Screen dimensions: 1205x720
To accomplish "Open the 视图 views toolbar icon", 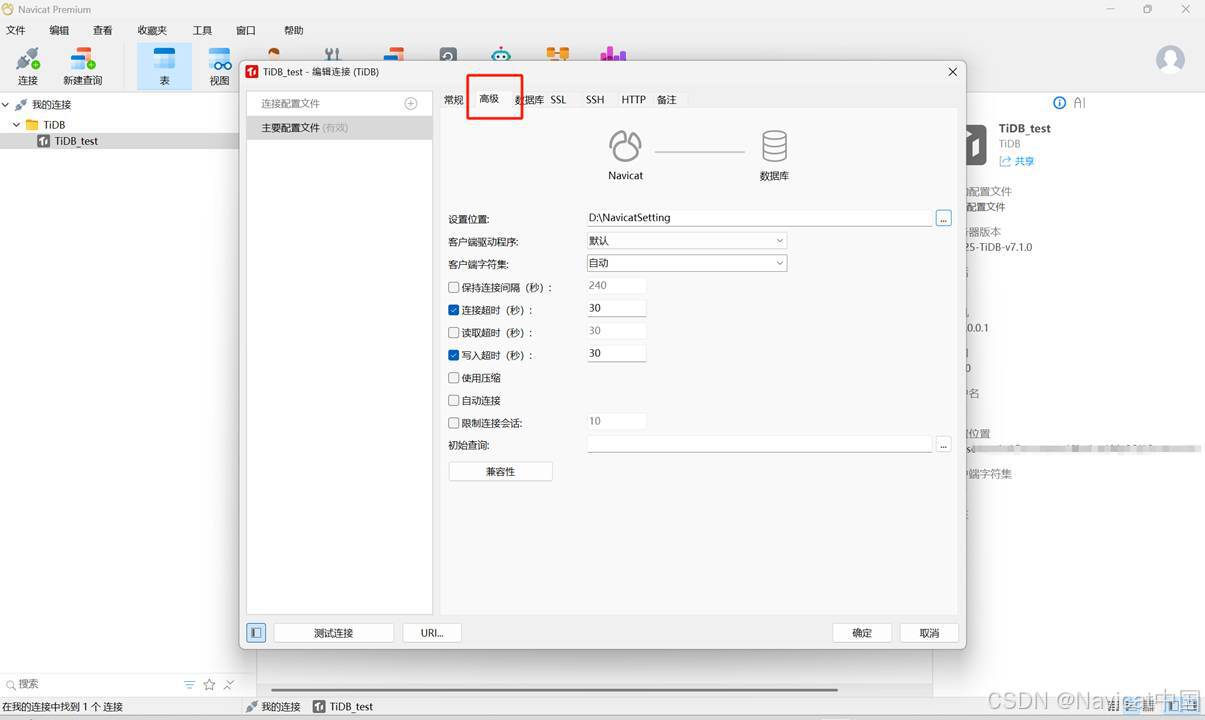I will pyautogui.click(x=220, y=67).
